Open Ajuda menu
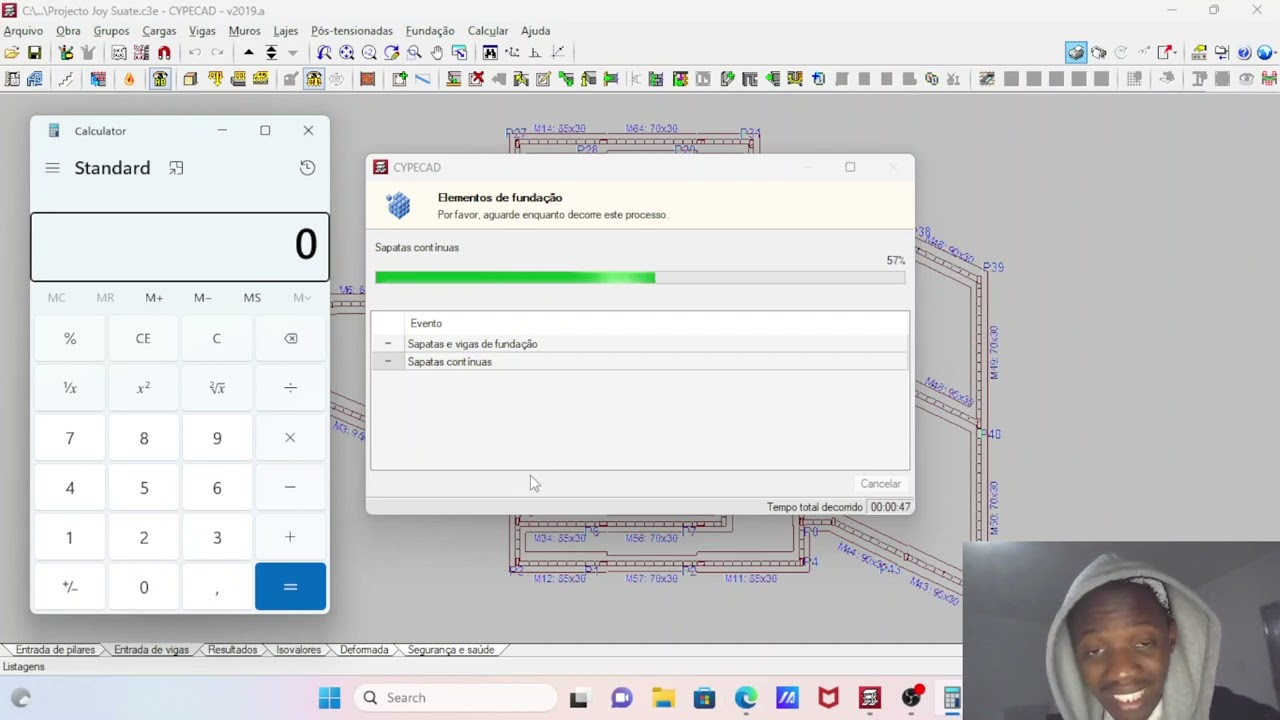1280x720 pixels. tap(535, 31)
